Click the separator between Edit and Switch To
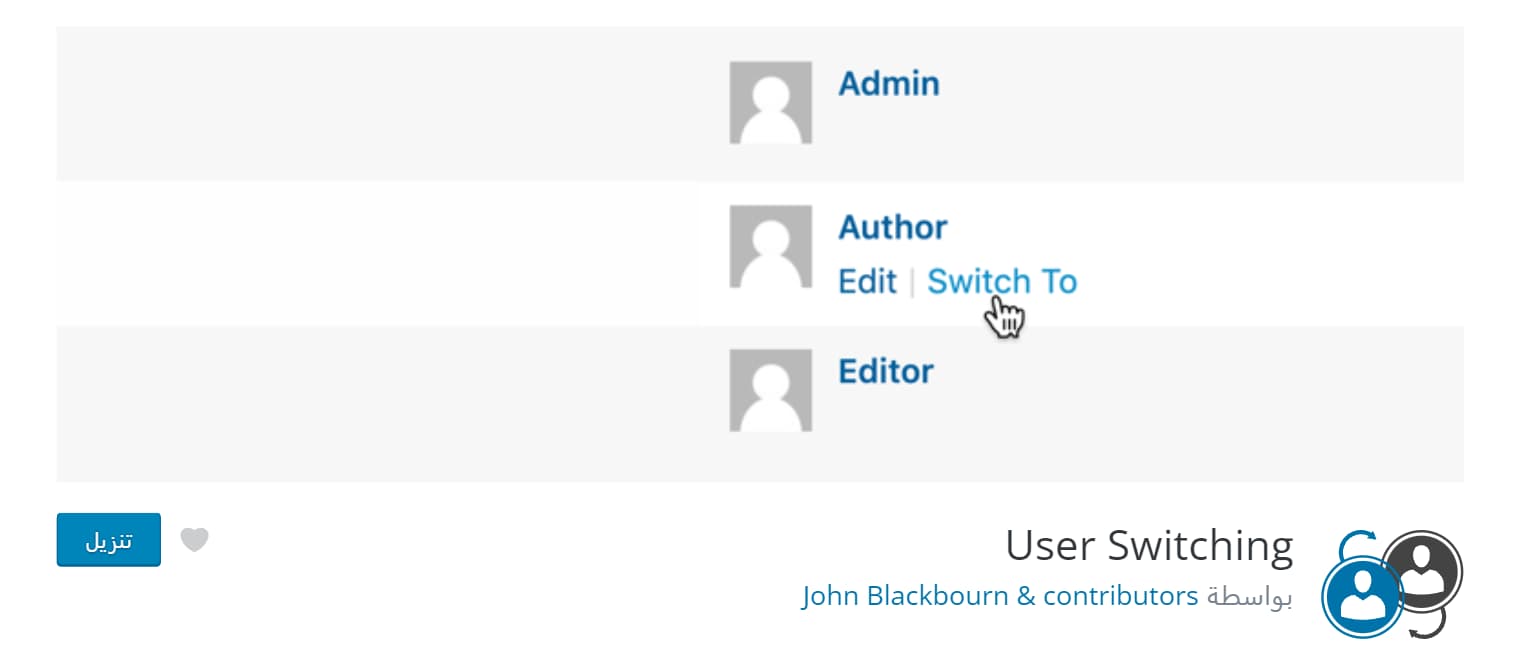1538x672 pixels. pos(912,283)
